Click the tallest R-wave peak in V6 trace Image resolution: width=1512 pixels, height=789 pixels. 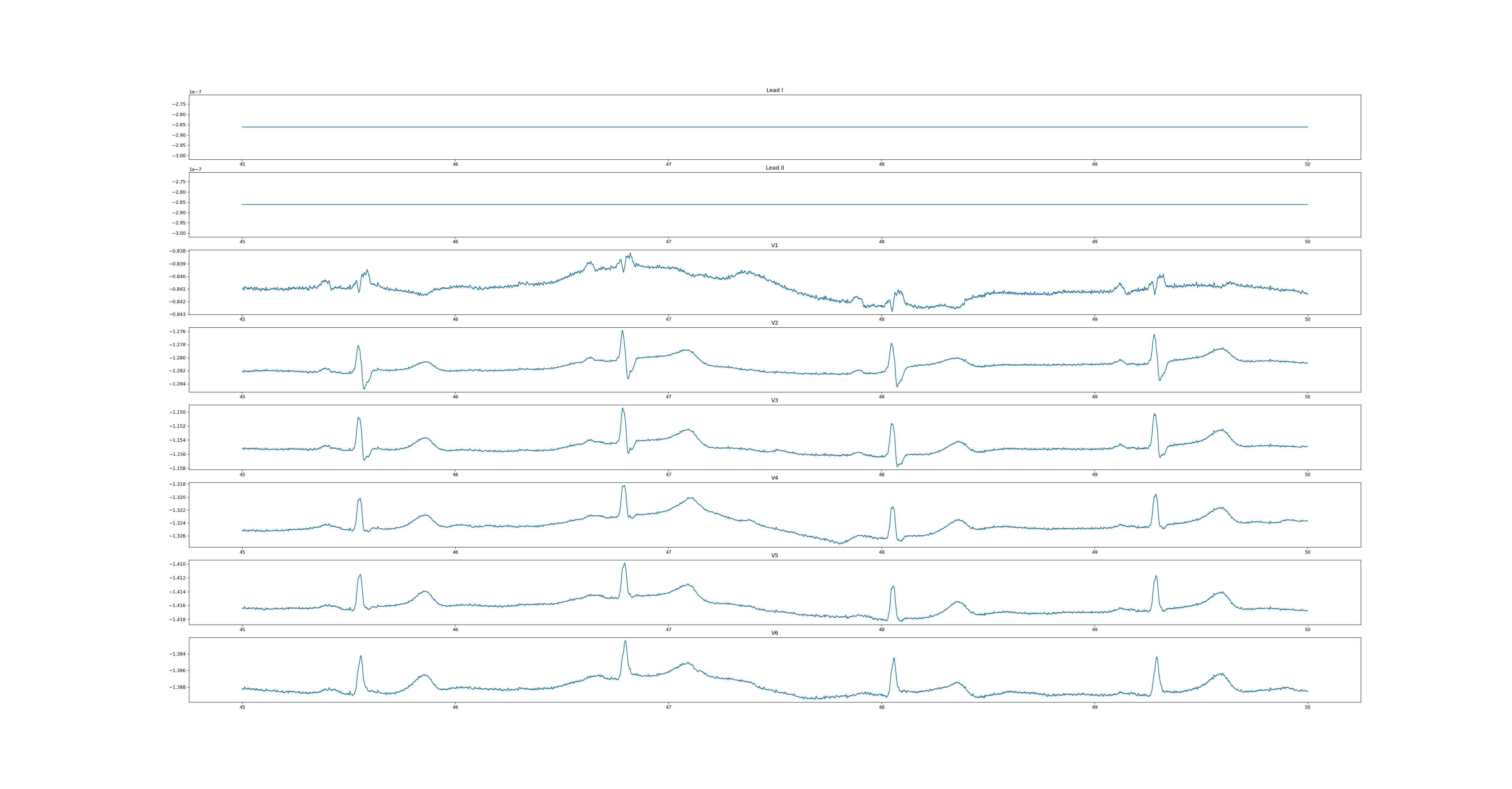coord(625,641)
